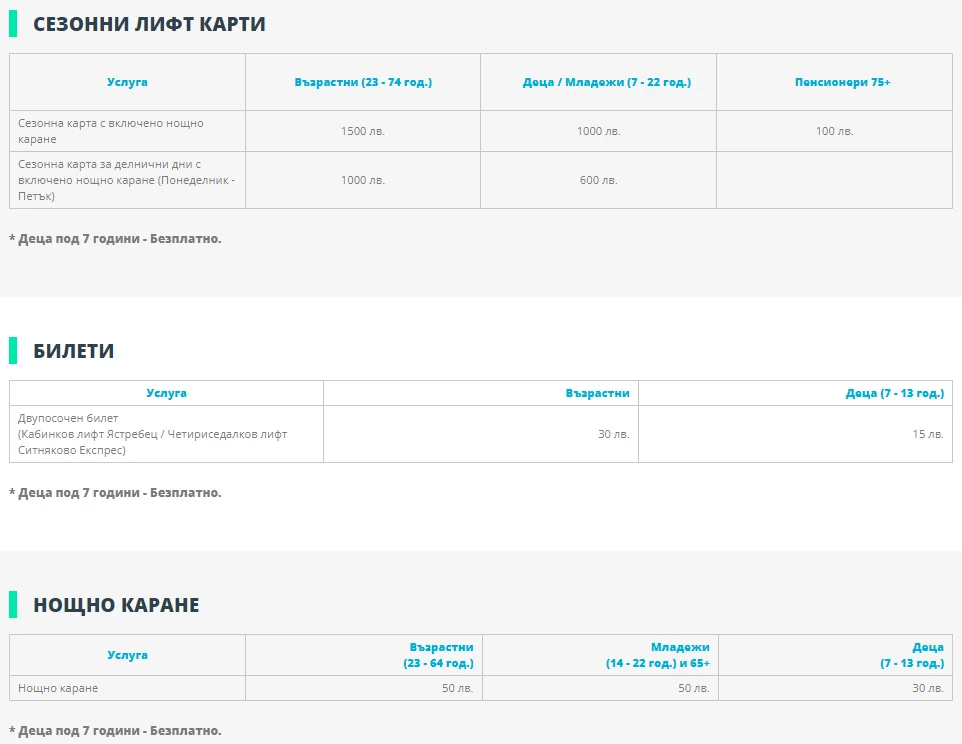Image resolution: width=962 pixels, height=744 pixels.
Task: Click the 30 лв. children's night skiing price
Action: (927, 688)
